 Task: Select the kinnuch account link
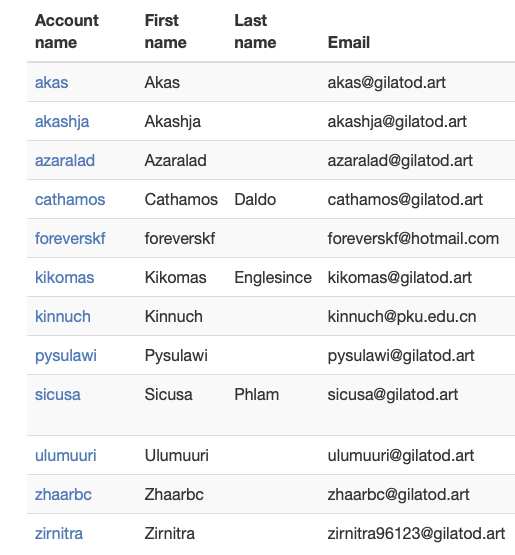pos(63,316)
